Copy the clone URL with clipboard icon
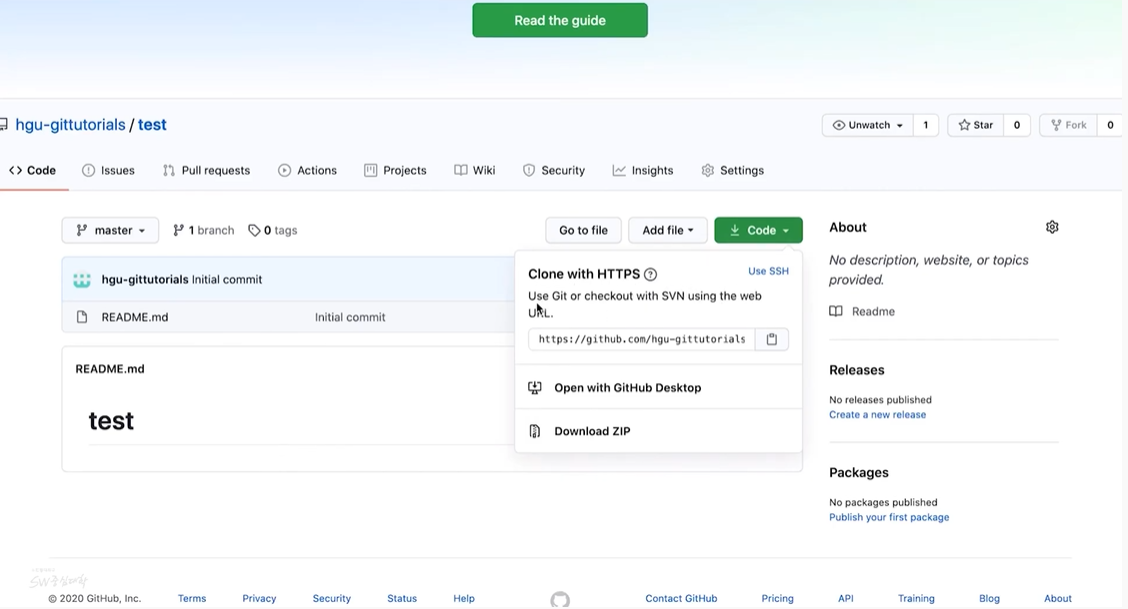Screen dimensions: 1128x609 tap(771, 339)
